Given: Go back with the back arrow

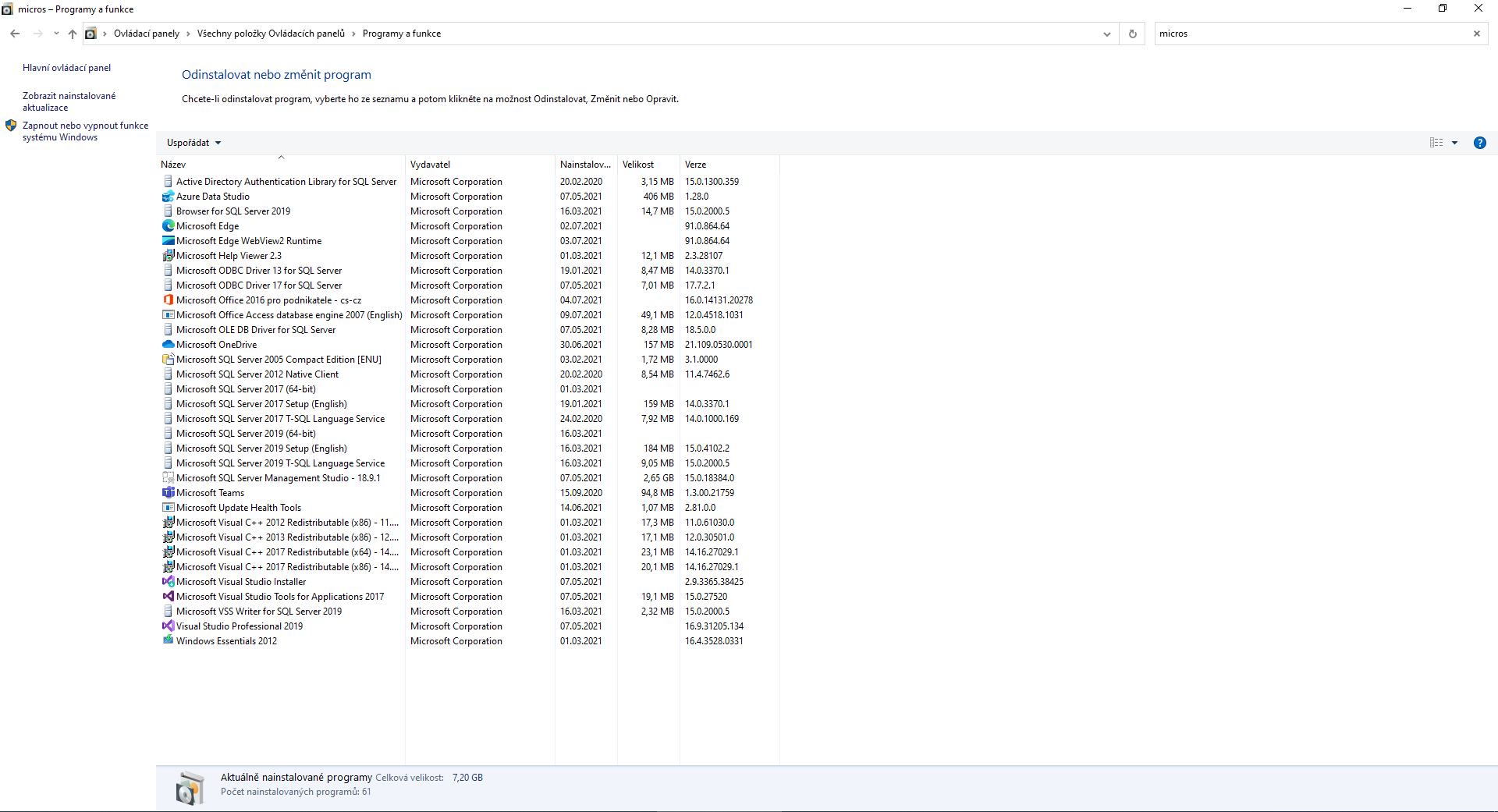Looking at the screenshot, I should (15, 34).
